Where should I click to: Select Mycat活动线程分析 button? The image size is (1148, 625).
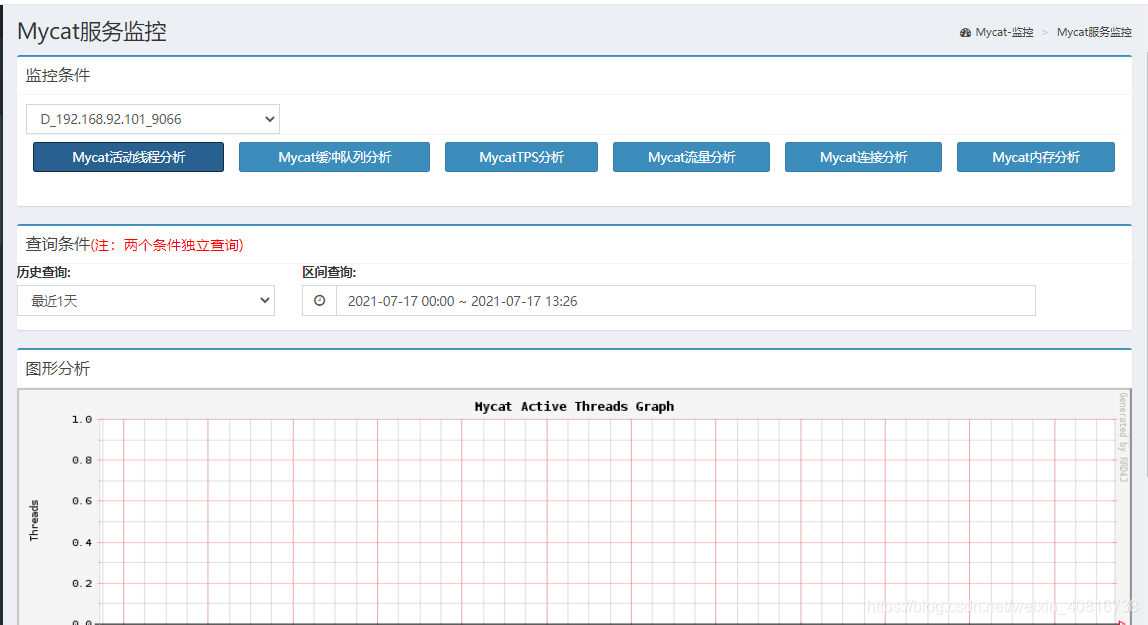128,157
